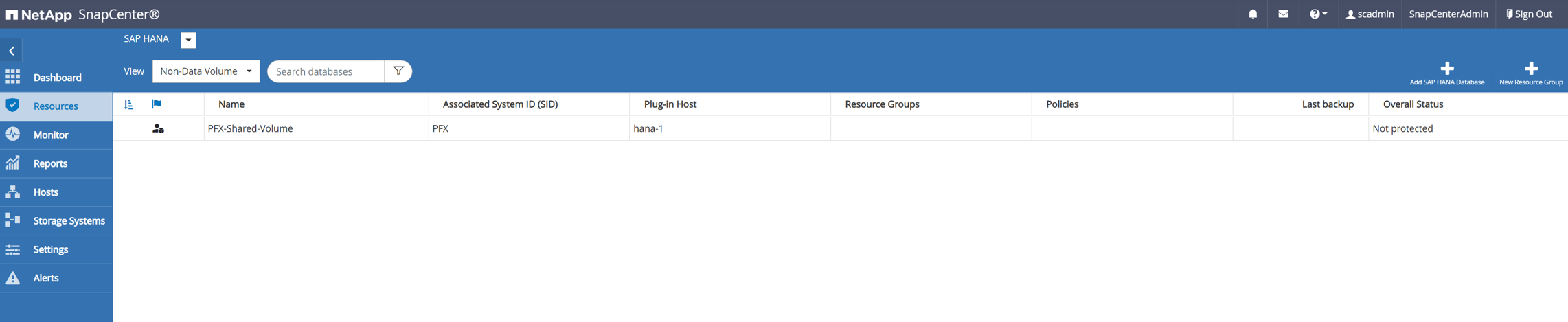Click New Resource Group plus icon
Viewport: 1568px width, 322px height.
1531,69
